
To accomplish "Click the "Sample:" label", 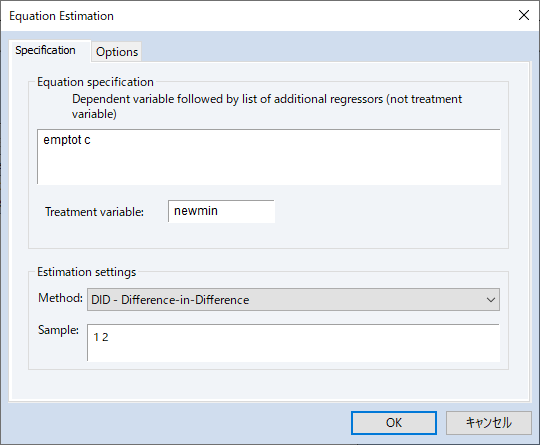I will click(x=58, y=330).
